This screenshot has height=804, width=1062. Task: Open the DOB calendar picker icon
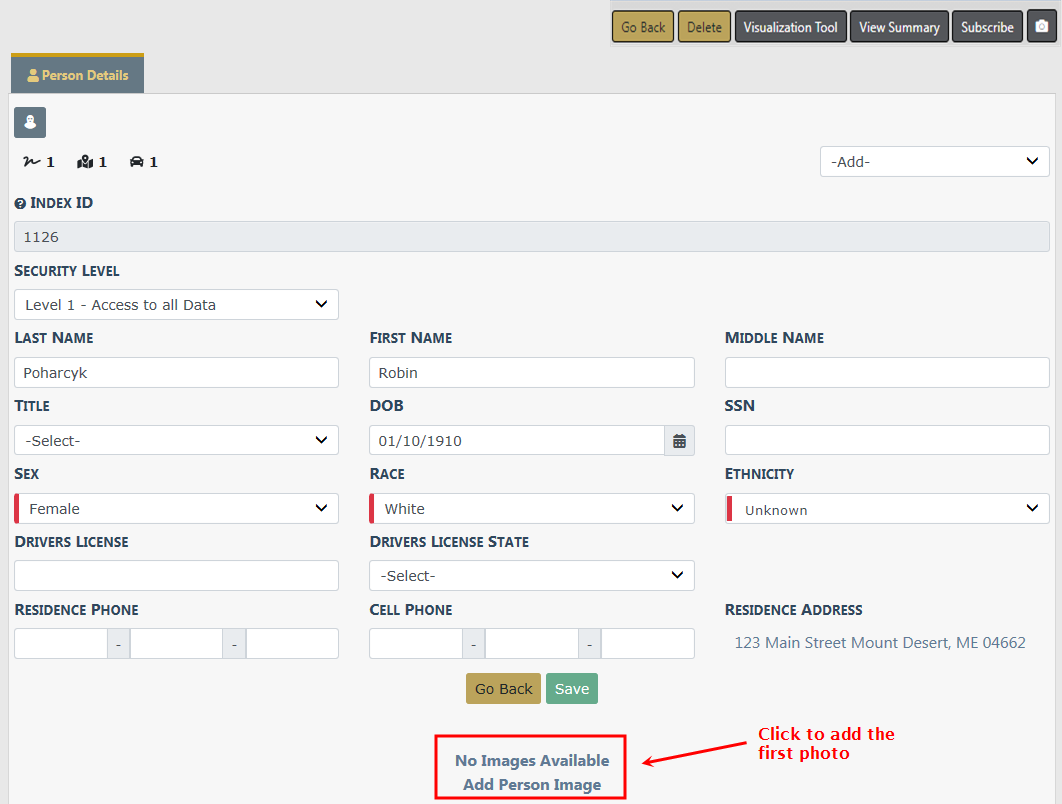pyautogui.click(x=679, y=441)
